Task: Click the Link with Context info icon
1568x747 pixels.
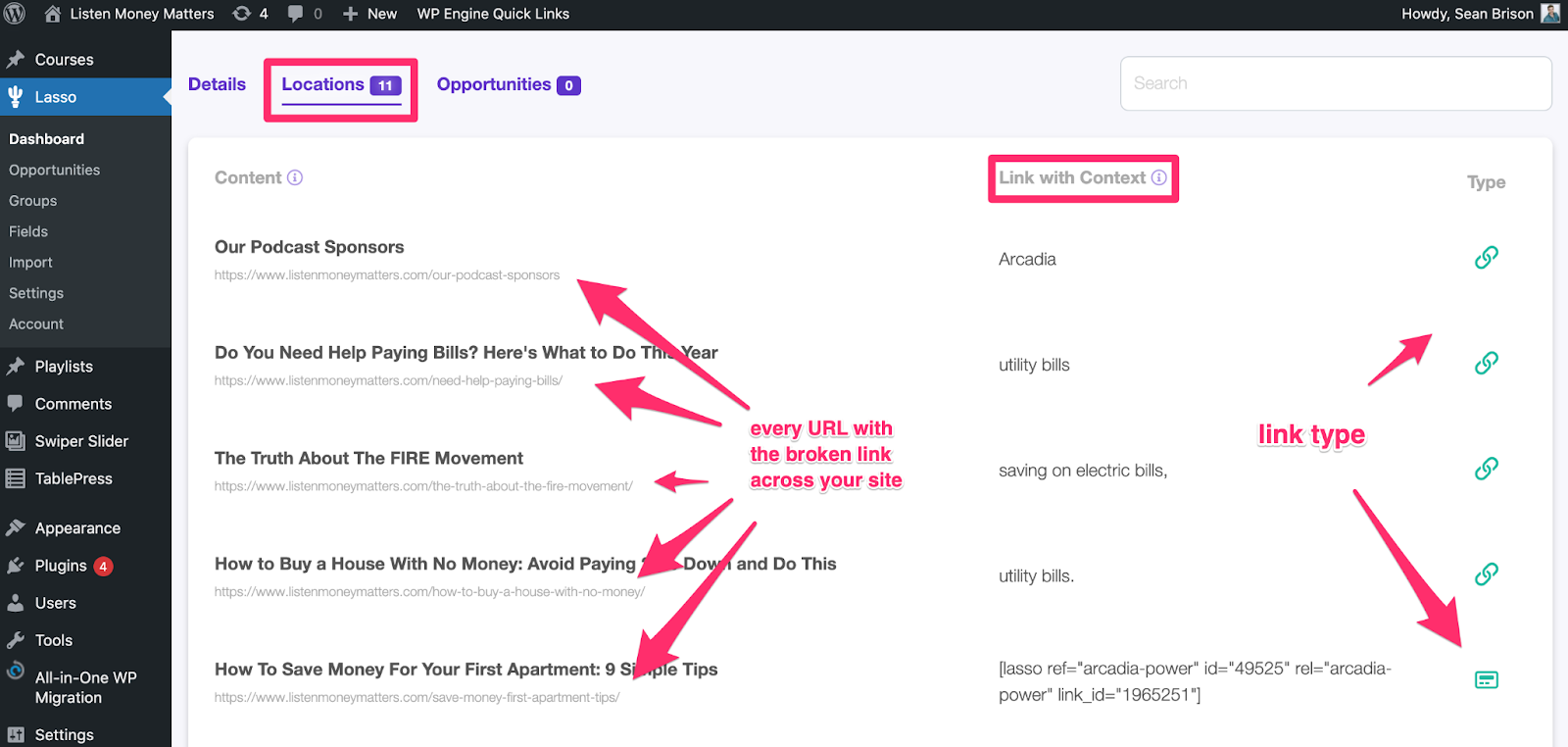Action: coord(1159,177)
